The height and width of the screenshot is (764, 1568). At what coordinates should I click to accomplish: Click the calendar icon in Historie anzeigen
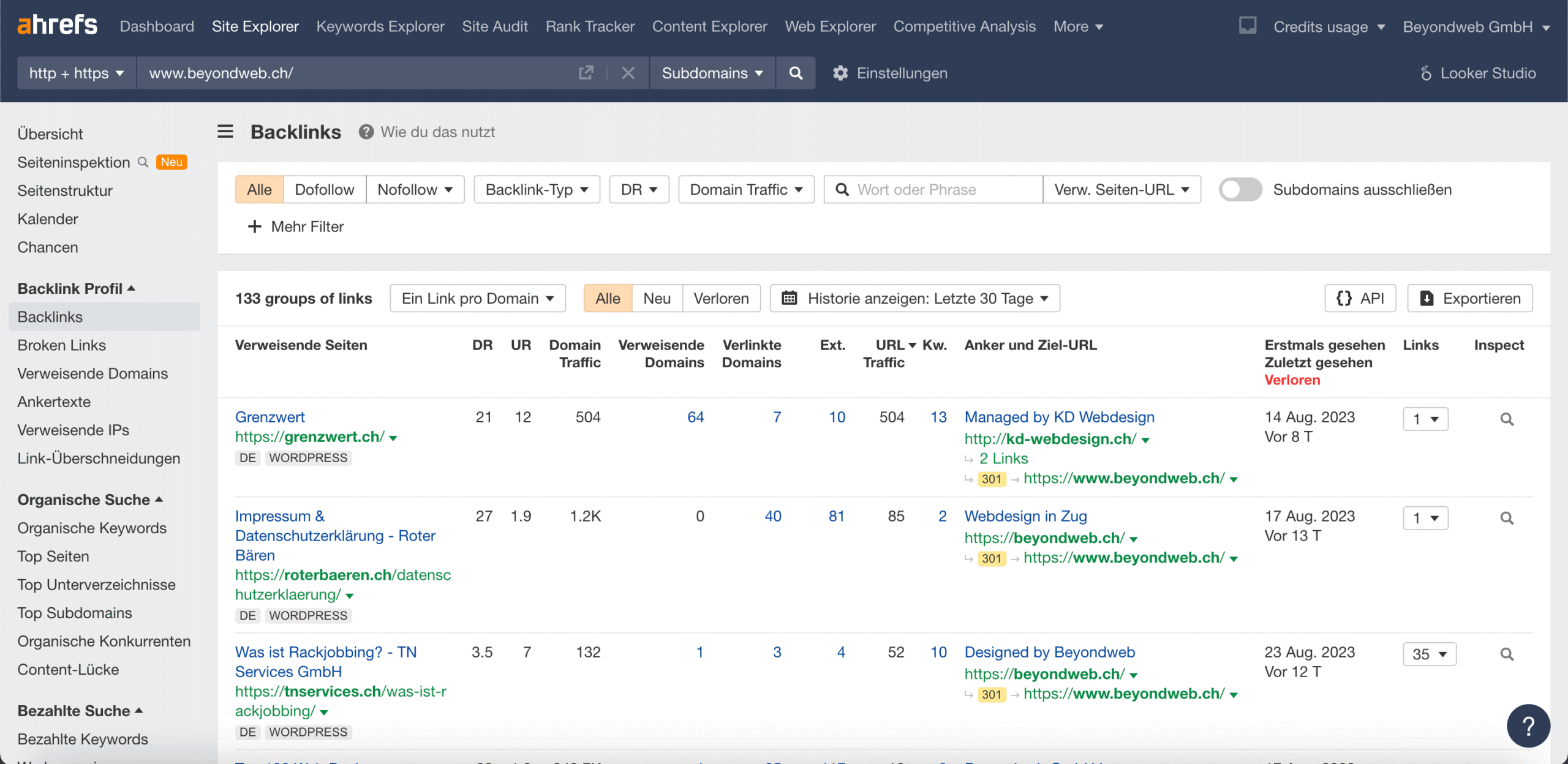tap(790, 298)
